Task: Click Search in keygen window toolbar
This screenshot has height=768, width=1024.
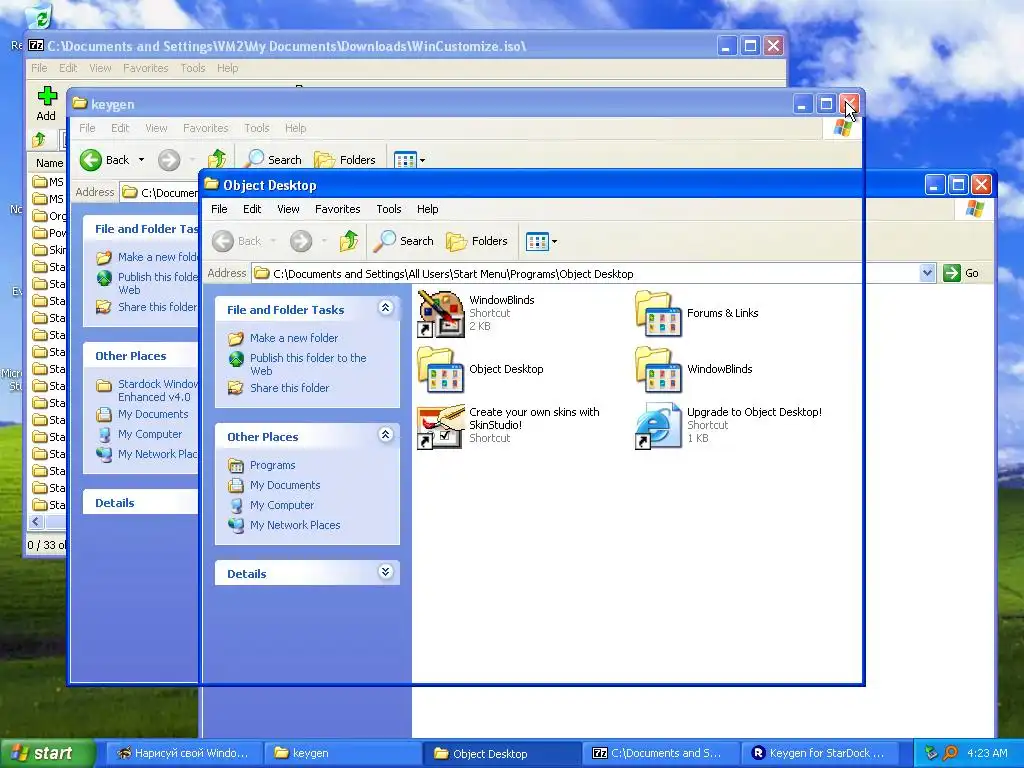Action: [272, 160]
